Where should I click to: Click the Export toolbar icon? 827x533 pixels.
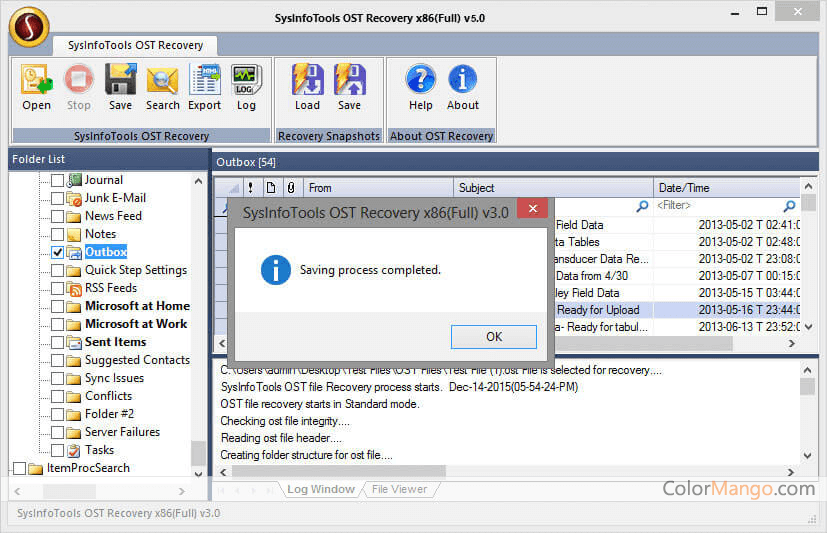pyautogui.click(x=204, y=80)
